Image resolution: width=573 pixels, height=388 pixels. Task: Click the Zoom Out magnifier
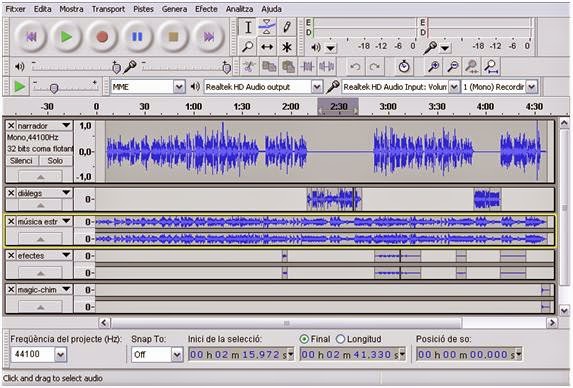point(453,67)
